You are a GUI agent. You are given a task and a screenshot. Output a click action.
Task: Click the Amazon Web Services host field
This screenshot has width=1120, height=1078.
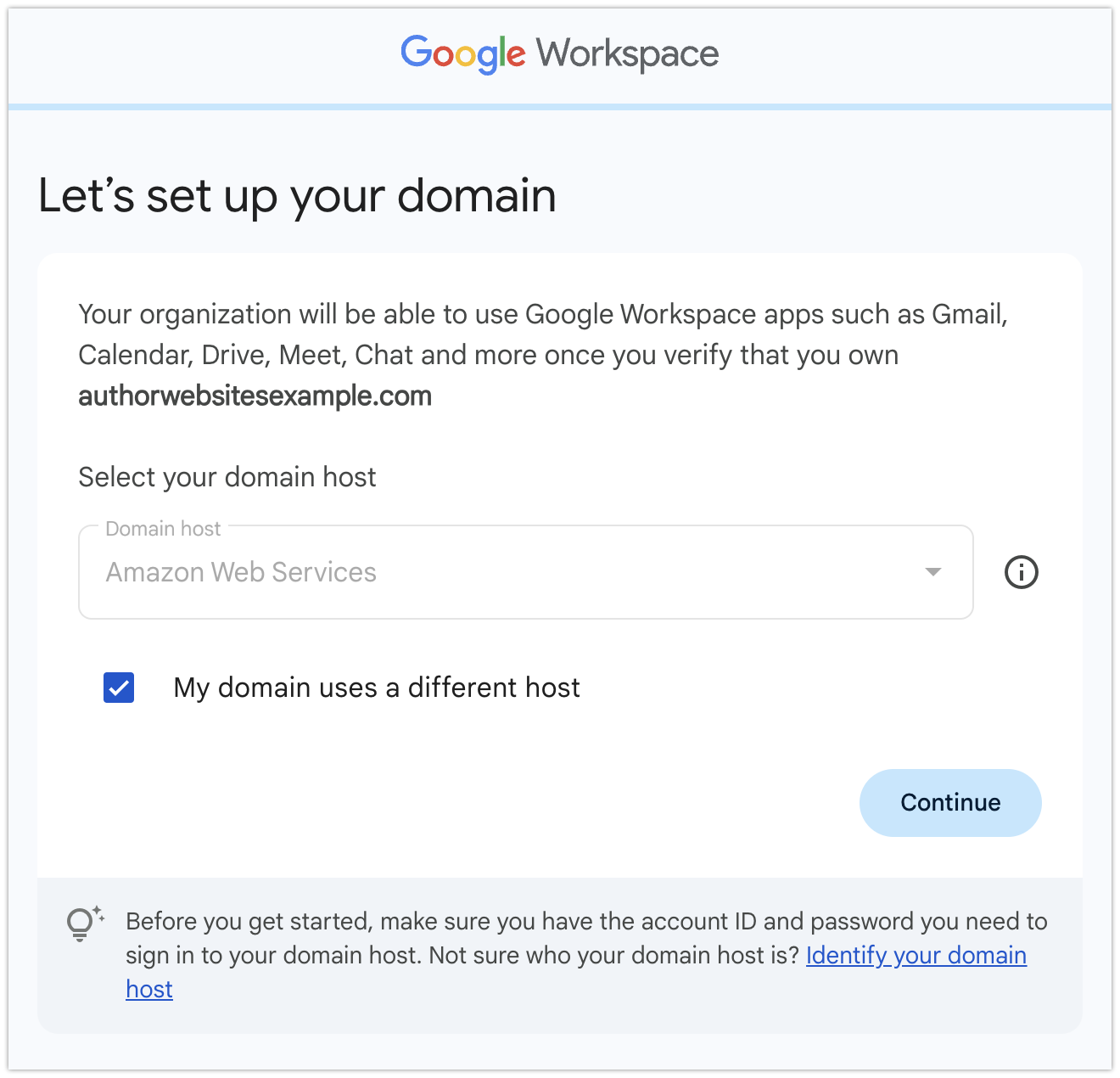525,572
